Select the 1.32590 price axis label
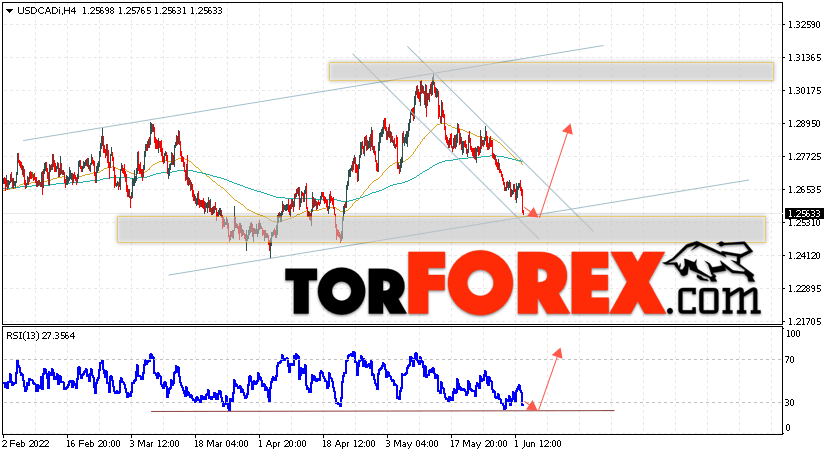This screenshot has height=455, width=828. pos(804,24)
